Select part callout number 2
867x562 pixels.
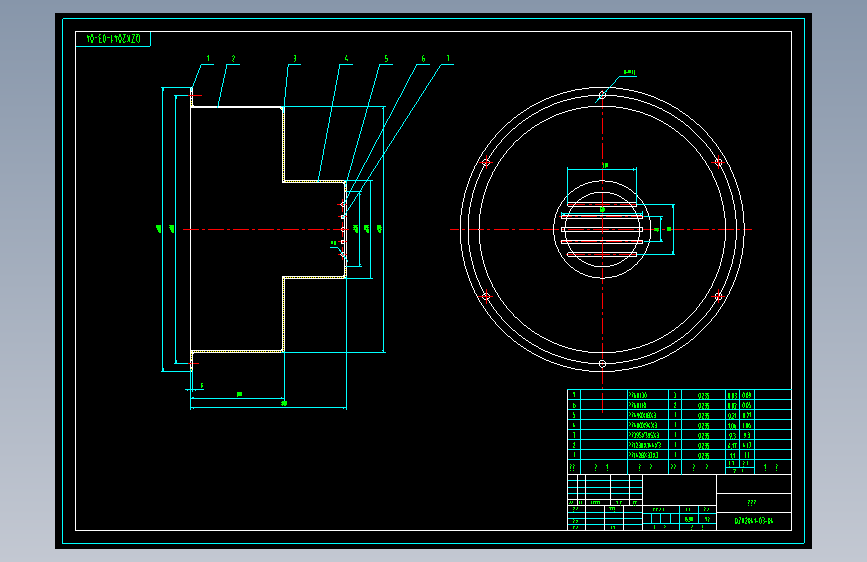pos(233,59)
